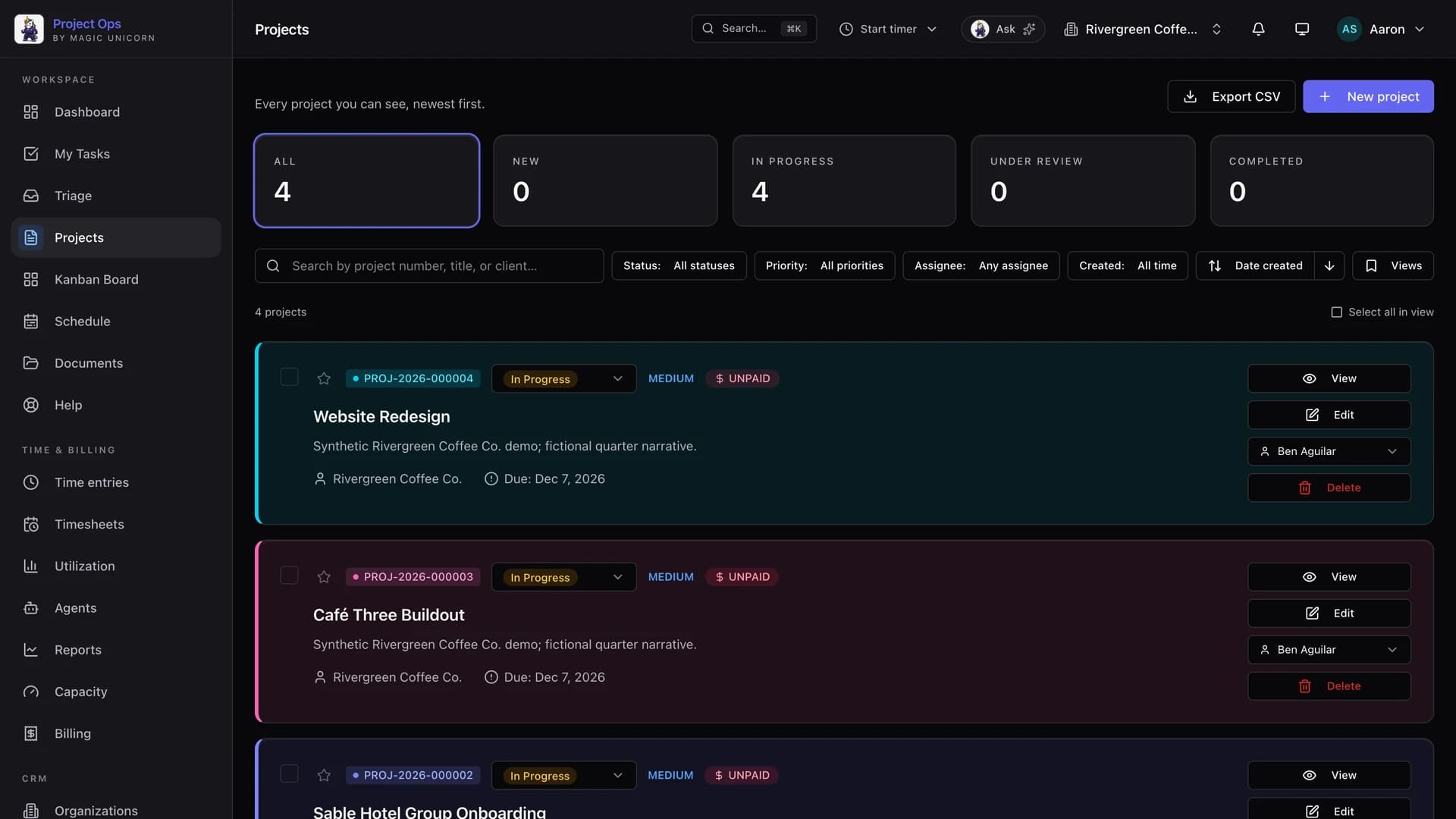Image resolution: width=1456 pixels, height=819 pixels.
Task: Open Capacity page
Action: click(x=116, y=692)
